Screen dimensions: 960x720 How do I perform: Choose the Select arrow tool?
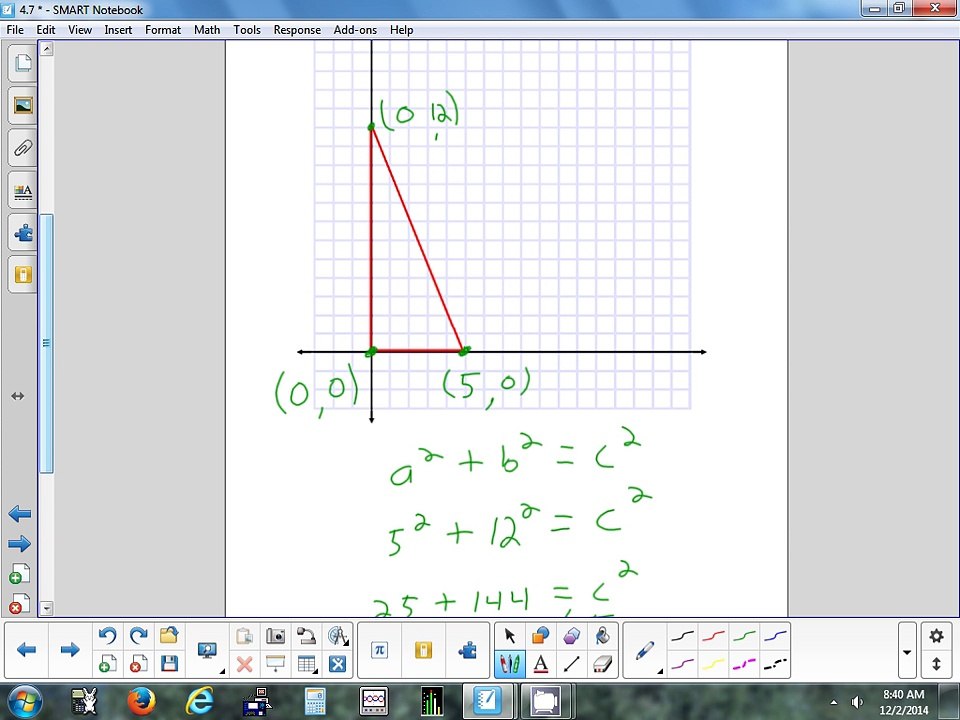(509, 636)
